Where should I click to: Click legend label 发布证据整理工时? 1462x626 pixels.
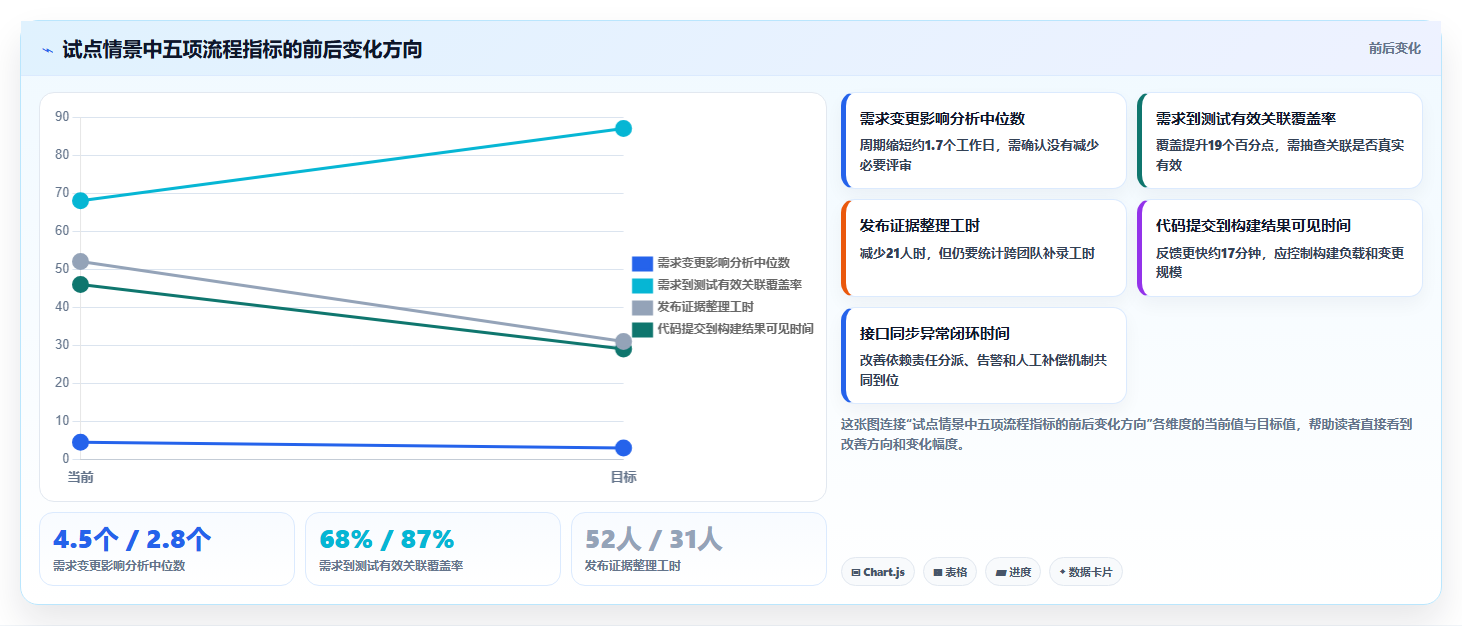tap(706, 307)
